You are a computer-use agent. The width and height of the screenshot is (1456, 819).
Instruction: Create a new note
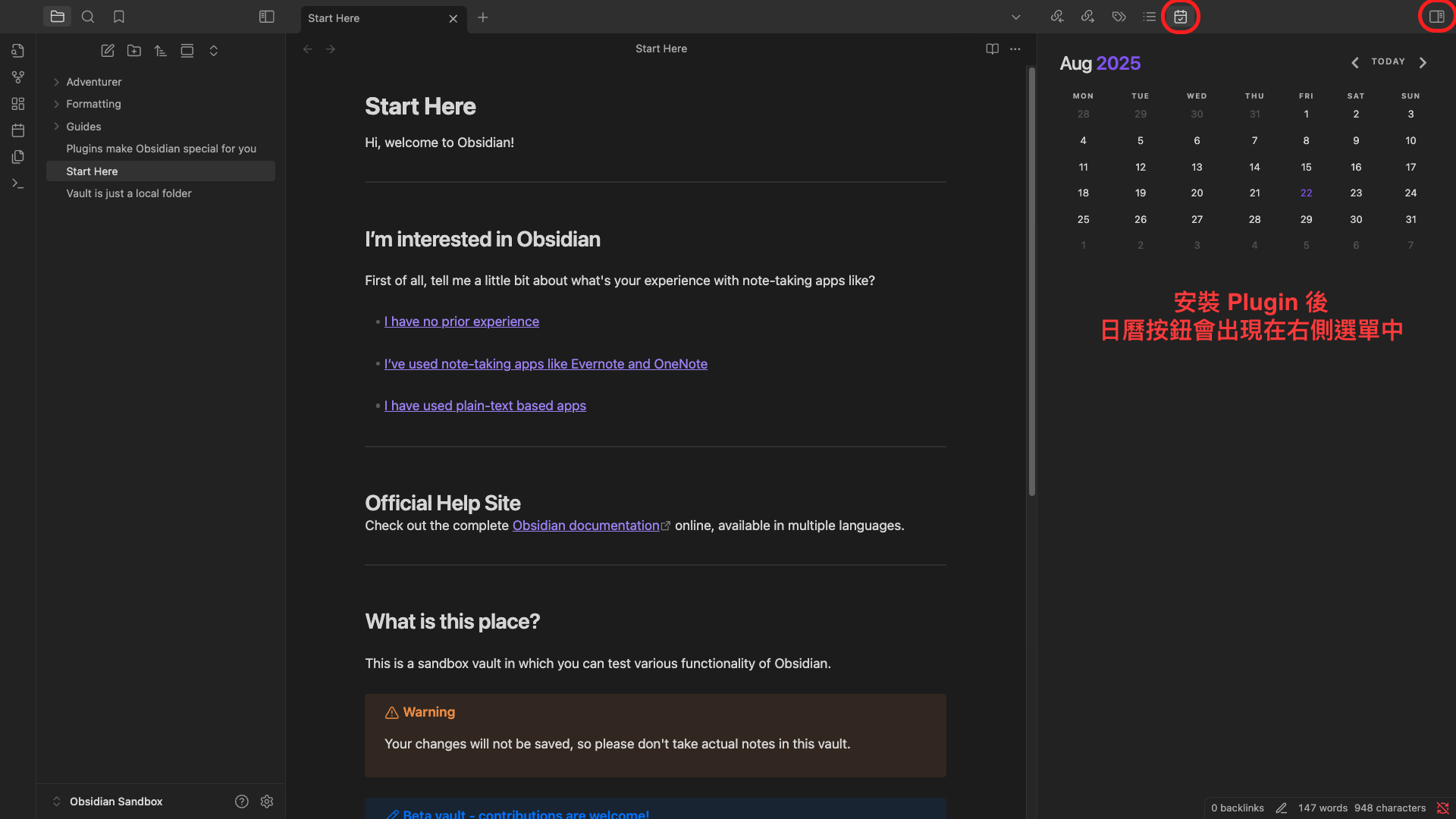pos(108,51)
